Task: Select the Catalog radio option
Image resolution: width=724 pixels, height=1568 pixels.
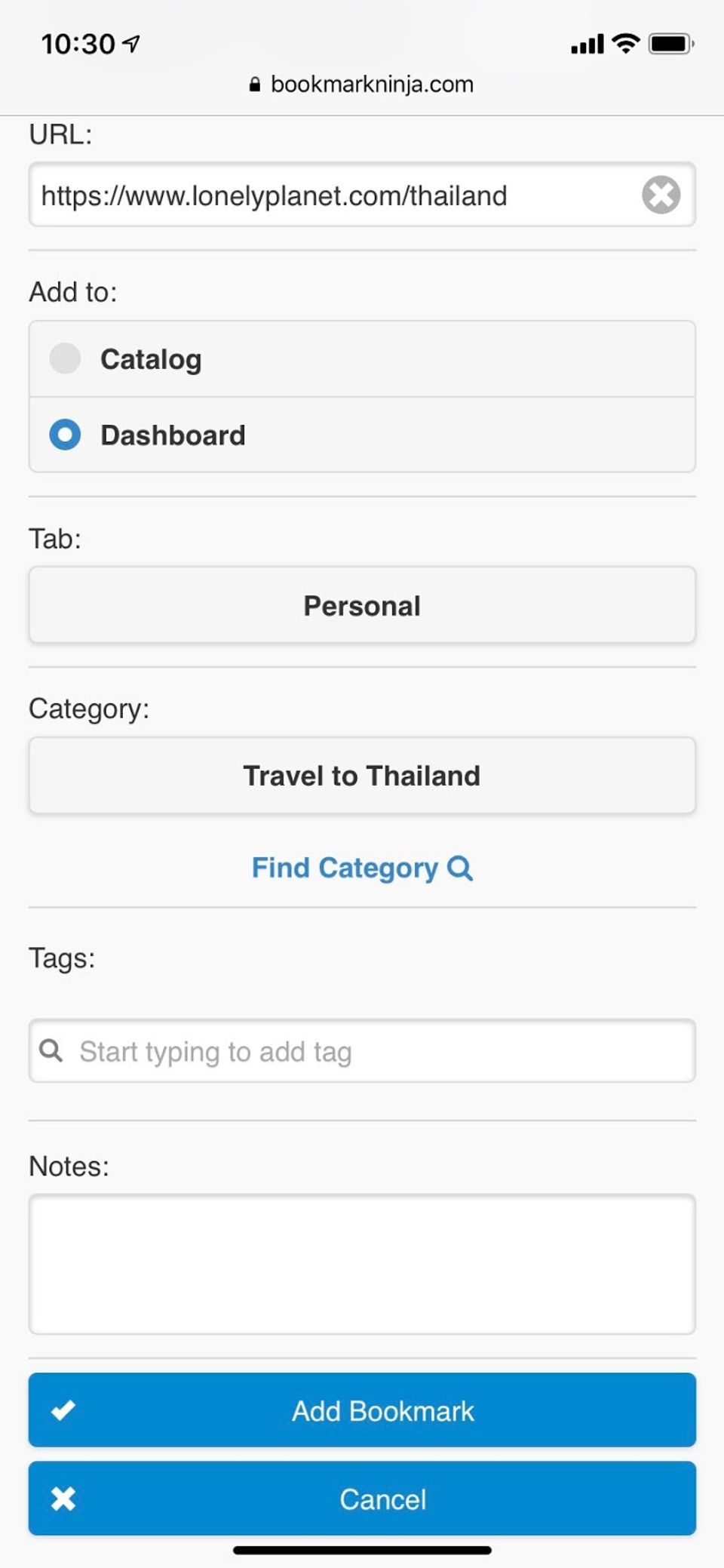Action: [x=65, y=358]
